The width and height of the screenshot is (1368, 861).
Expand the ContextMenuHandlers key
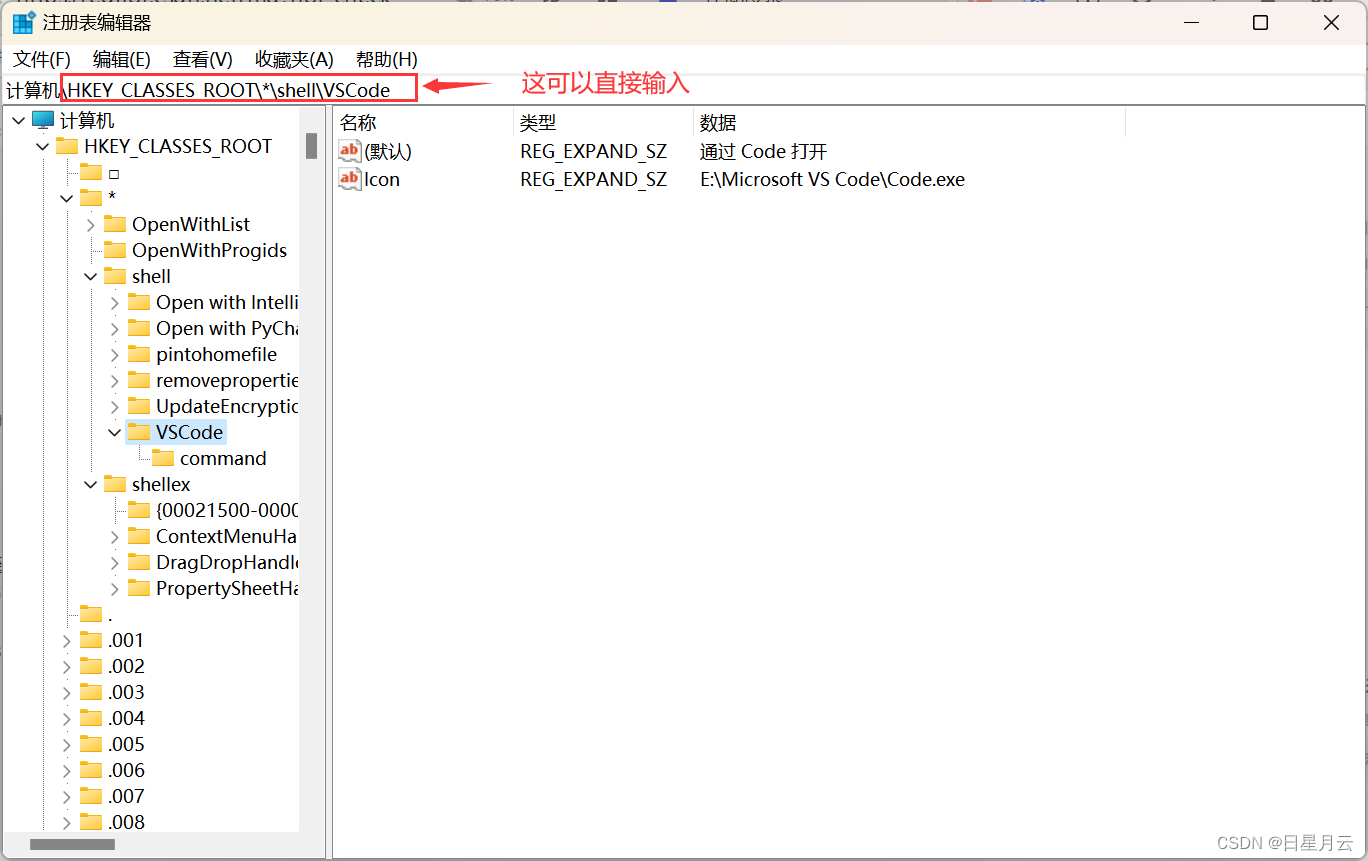116,536
